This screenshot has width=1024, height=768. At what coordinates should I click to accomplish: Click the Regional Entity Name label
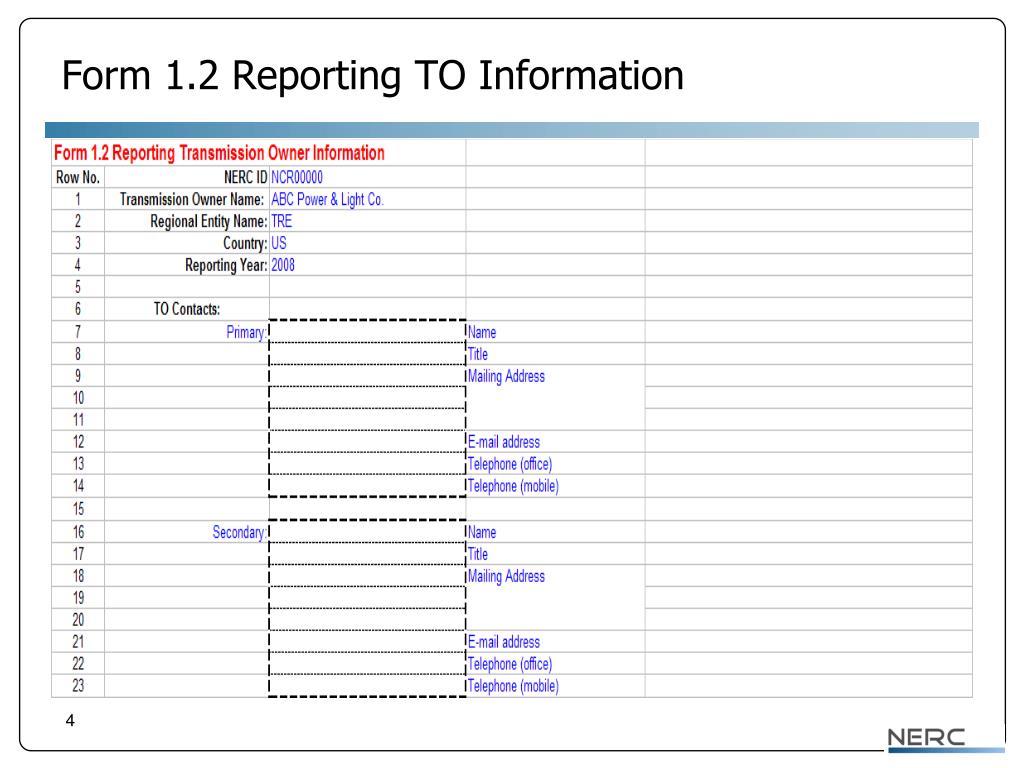pyautogui.click(x=209, y=221)
